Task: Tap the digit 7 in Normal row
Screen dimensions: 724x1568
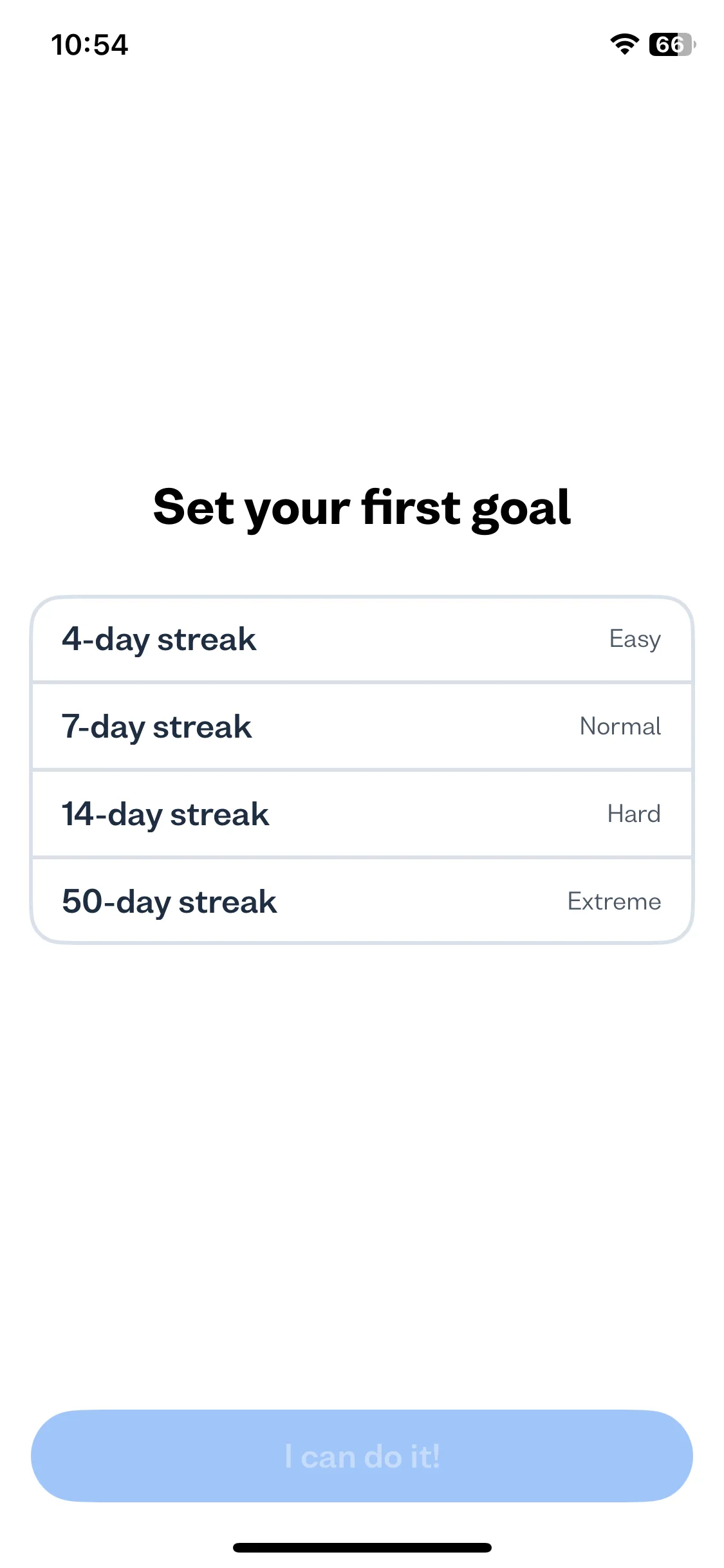Action: [70, 726]
